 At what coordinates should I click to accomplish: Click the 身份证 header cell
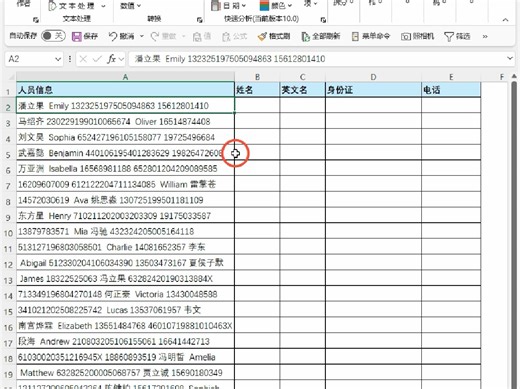click(373, 90)
